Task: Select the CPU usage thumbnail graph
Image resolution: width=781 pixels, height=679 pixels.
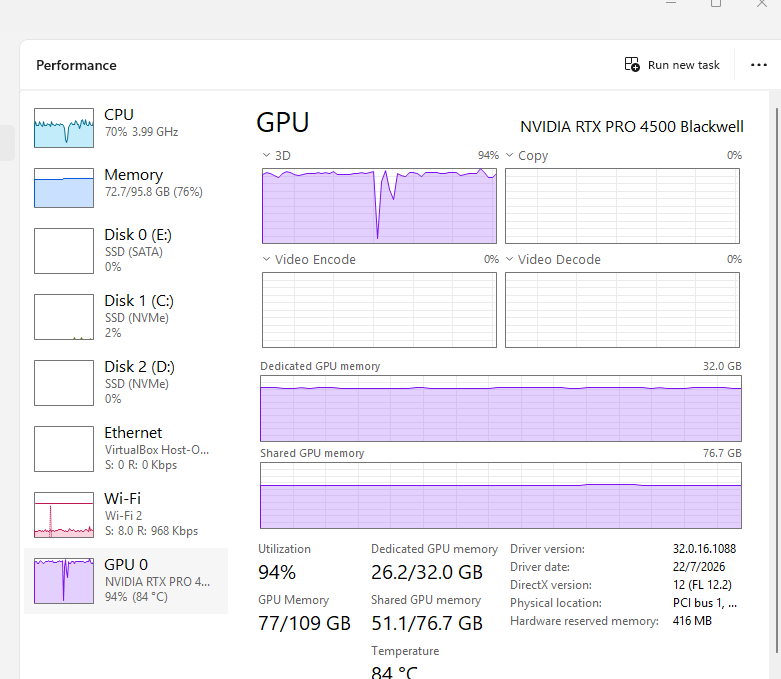Action: [64, 128]
